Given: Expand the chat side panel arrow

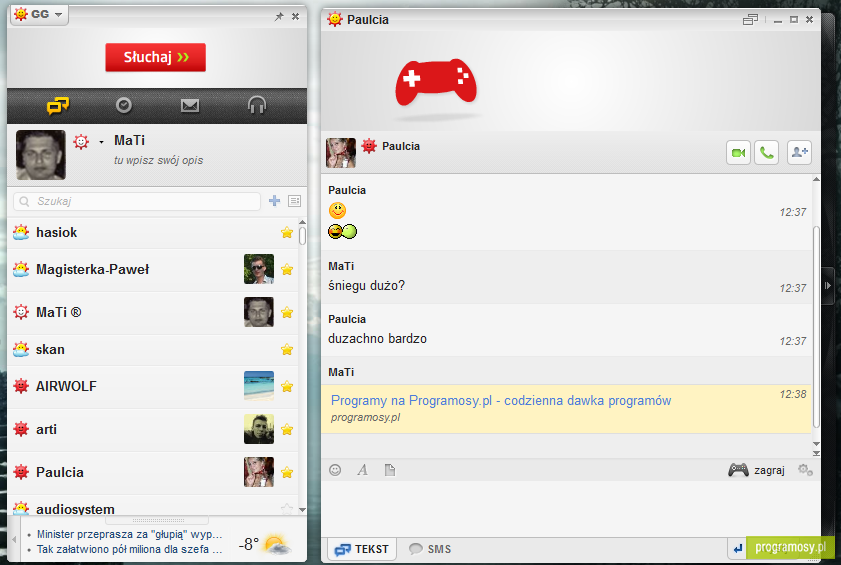Looking at the screenshot, I should pos(828,285).
